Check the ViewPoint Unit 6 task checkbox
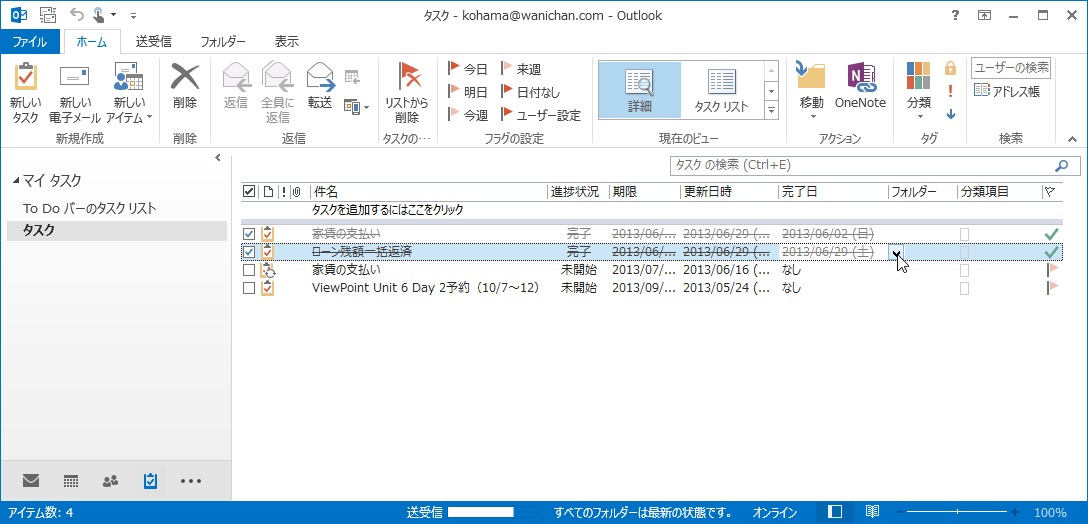 coord(249,287)
